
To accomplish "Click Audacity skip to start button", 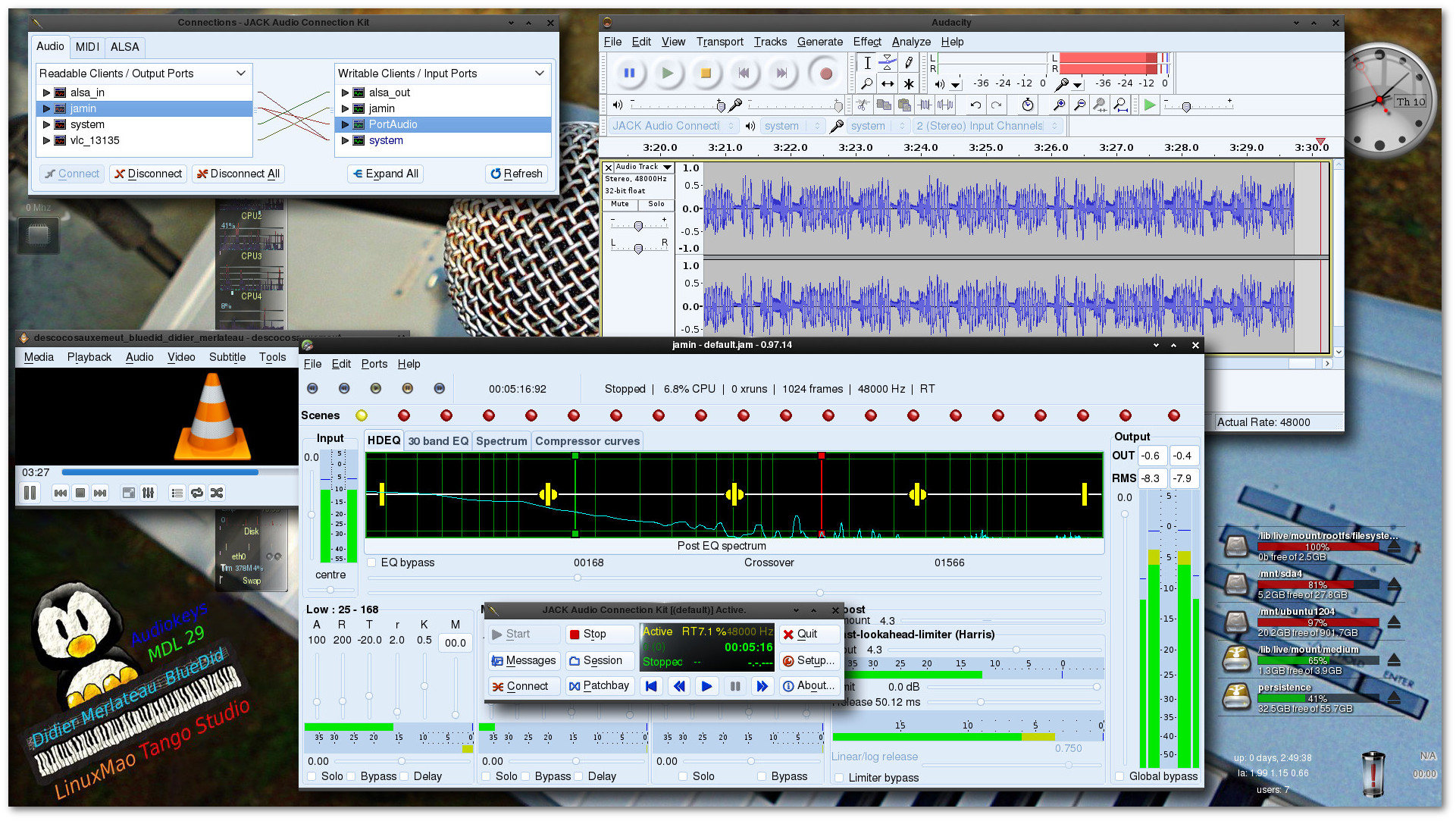I will (744, 74).
